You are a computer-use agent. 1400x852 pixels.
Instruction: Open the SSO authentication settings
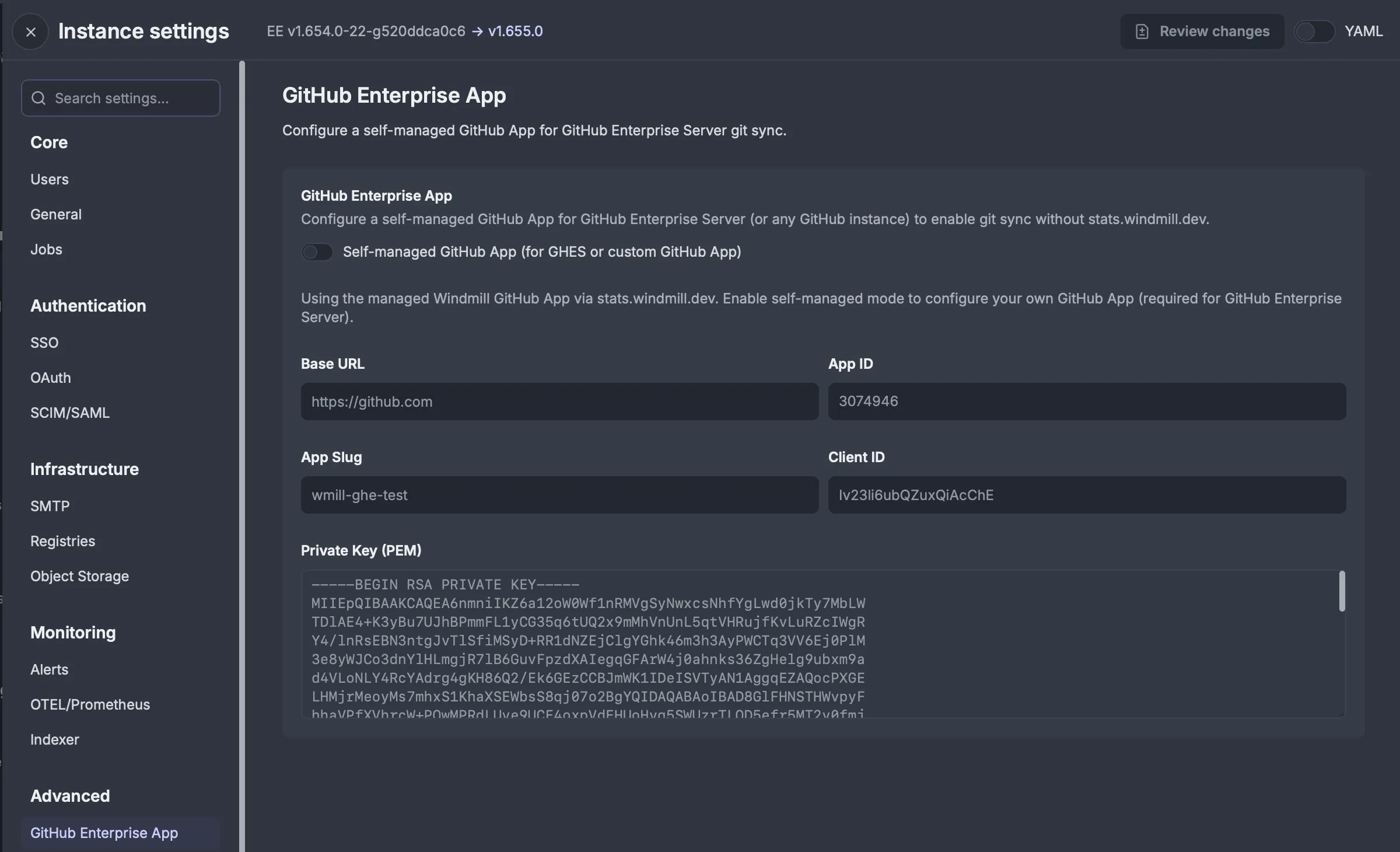pyautogui.click(x=44, y=343)
